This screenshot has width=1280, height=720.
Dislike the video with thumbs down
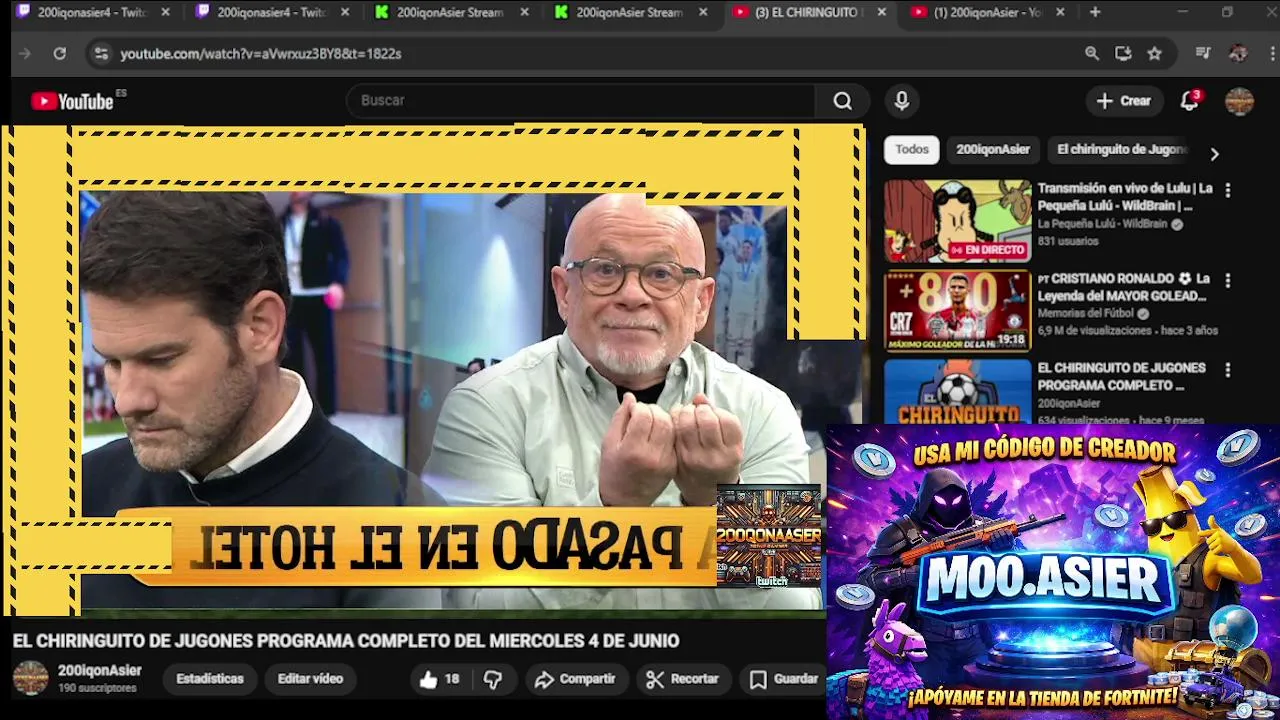(493, 679)
